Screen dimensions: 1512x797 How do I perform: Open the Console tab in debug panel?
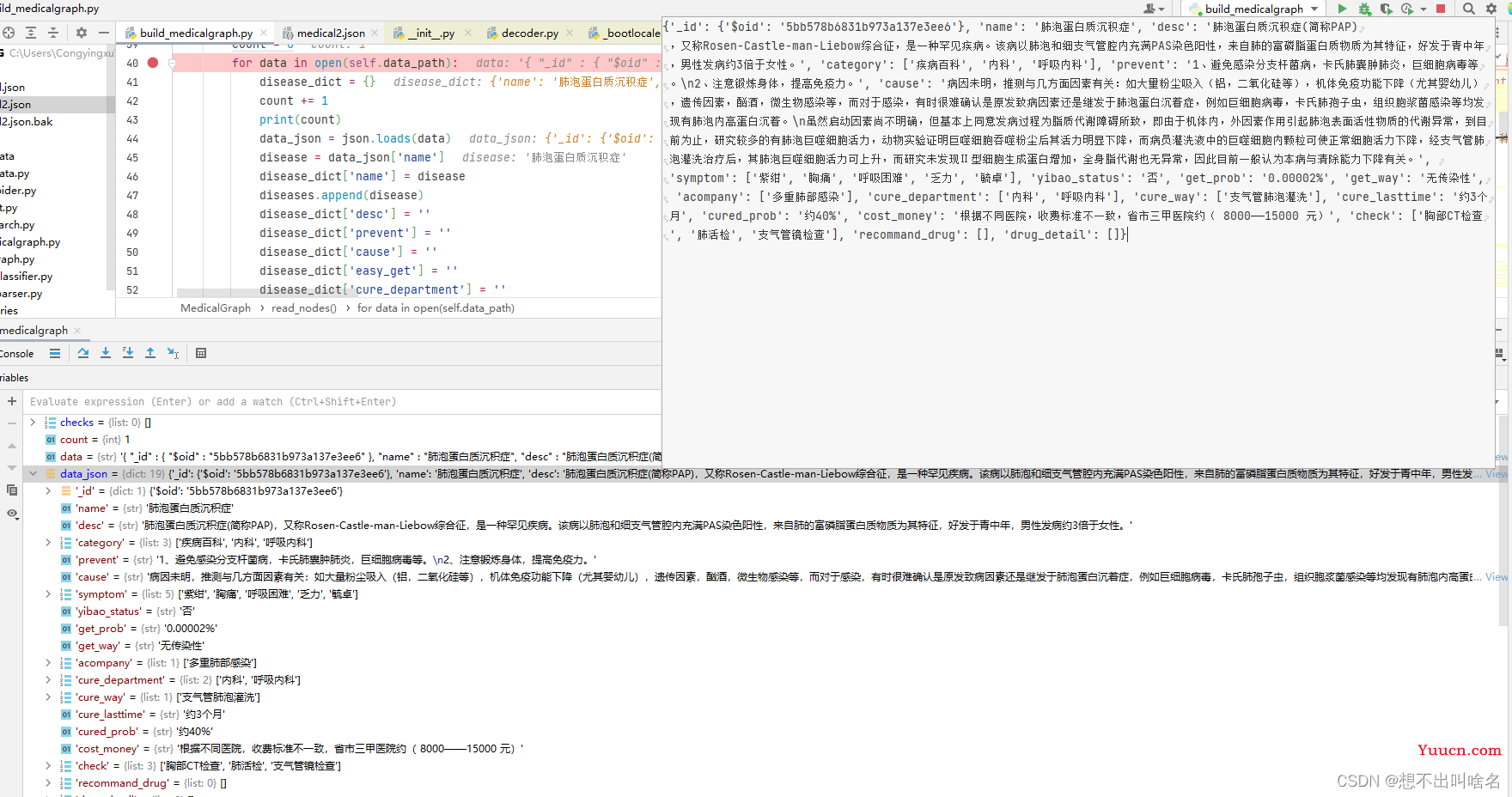click(17, 354)
